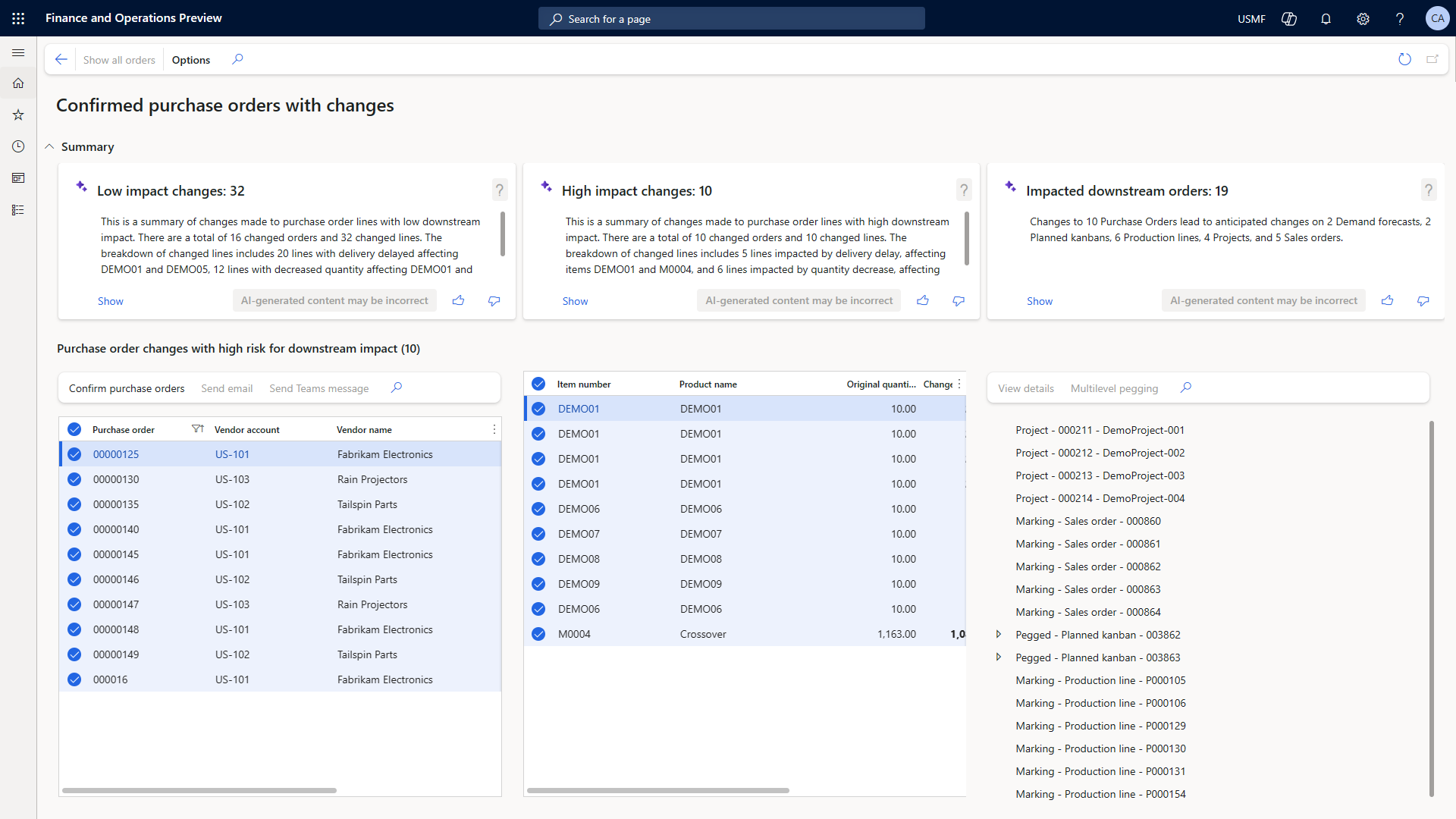Open Recent items via the clock sidebar icon
The height and width of the screenshot is (819, 1456).
click(x=18, y=146)
